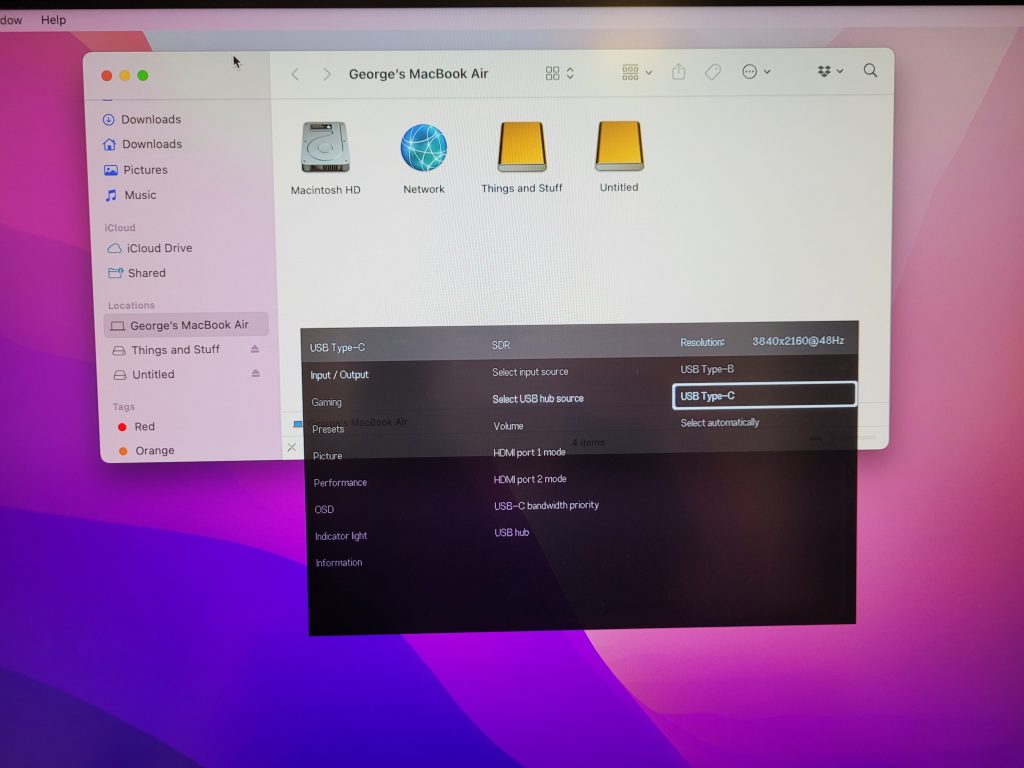1024x768 pixels.
Task: Select Gaming in the monitor OSD
Action: (x=326, y=402)
